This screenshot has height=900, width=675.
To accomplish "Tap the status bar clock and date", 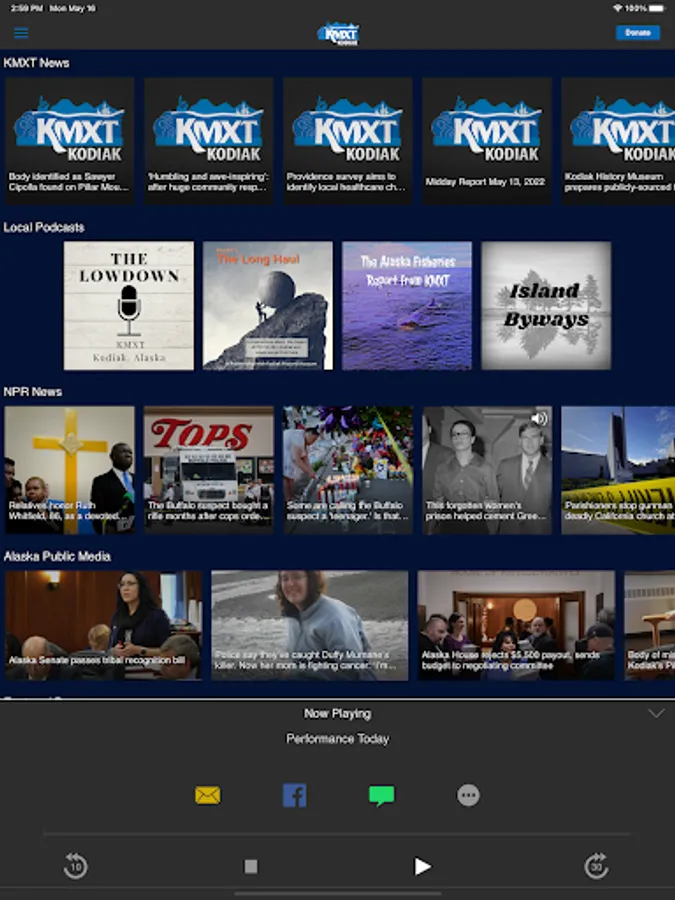I will click(x=53, y=8).
